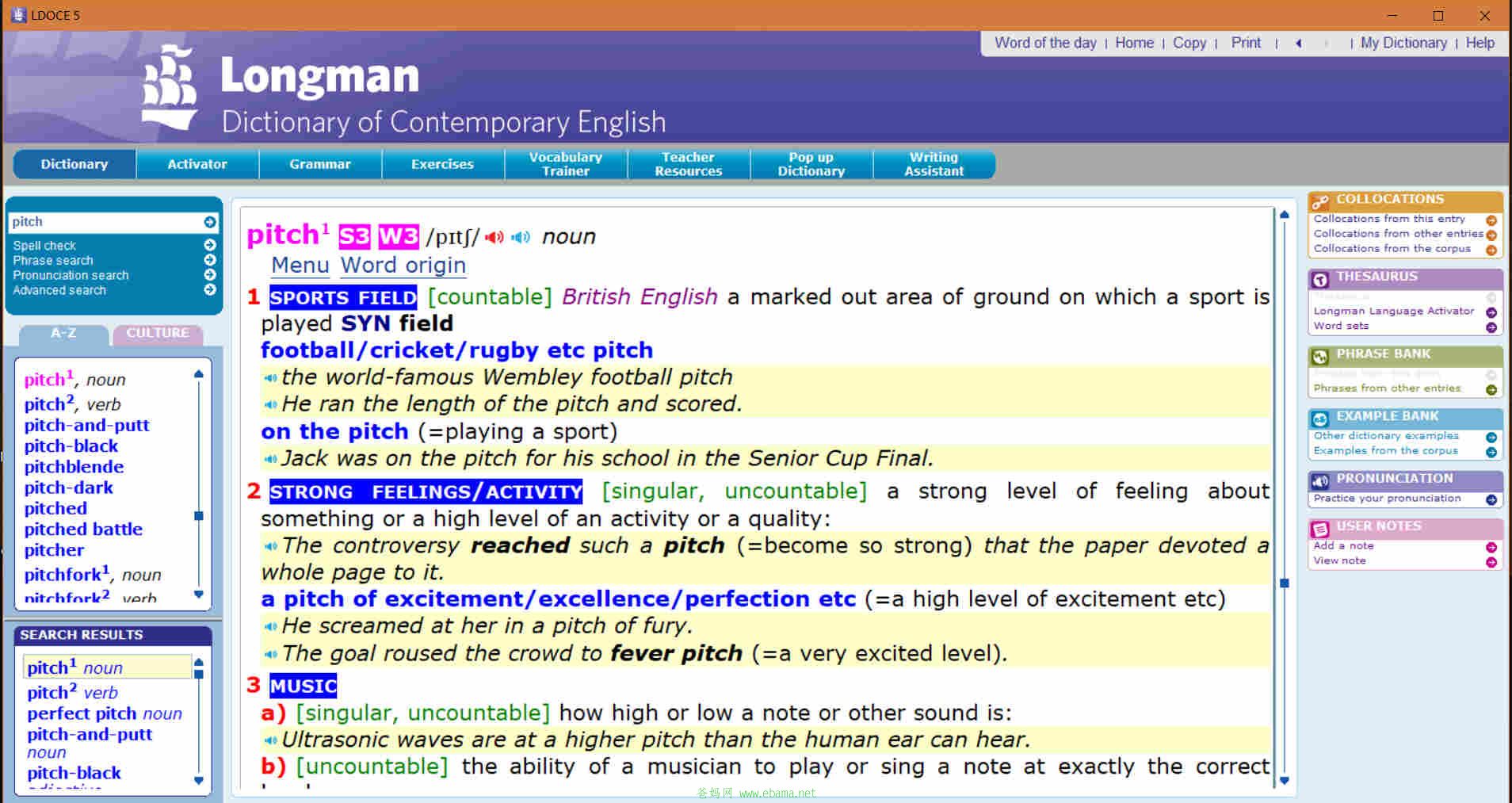Screen dimensions: 1512x803
Task: Click the View note arrow icon
Action: click(1491, 563)
